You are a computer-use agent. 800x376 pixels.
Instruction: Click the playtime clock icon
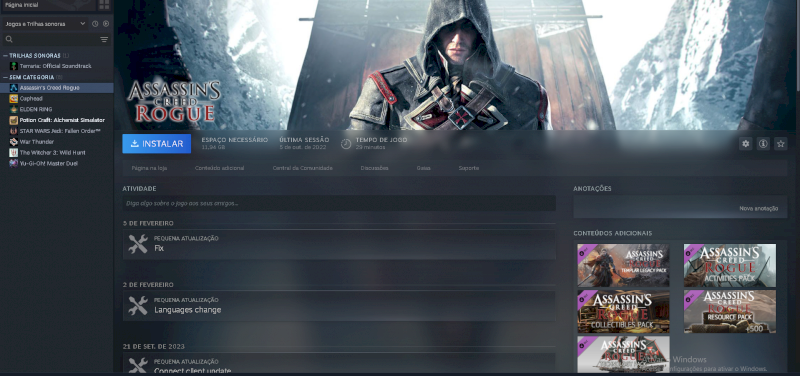click(x=346, y=144)
